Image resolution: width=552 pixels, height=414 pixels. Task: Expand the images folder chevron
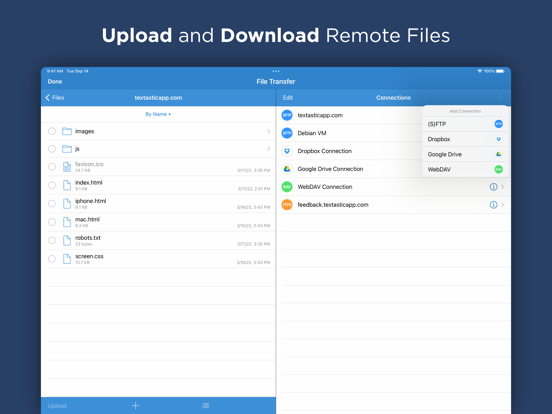tap(269, 131)
